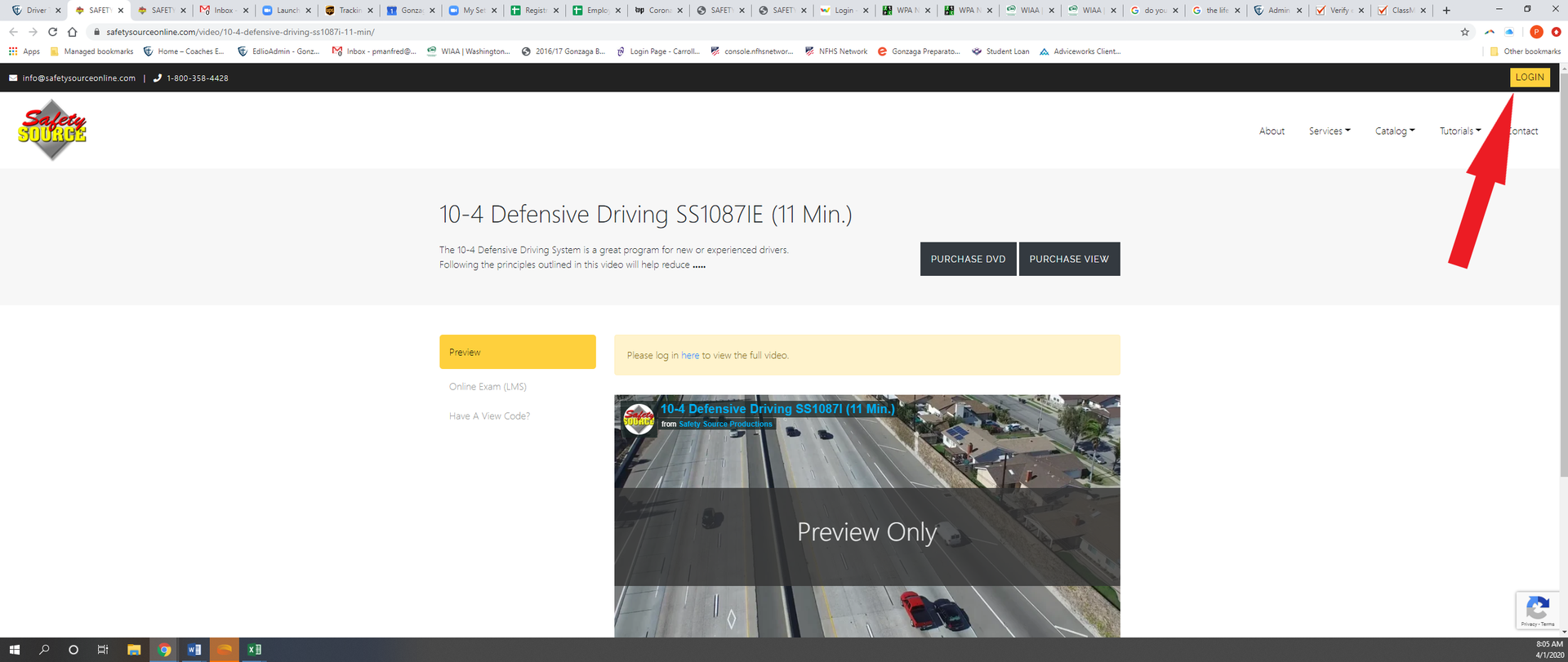
Task: Follow the 'here' log in link
Action: click(x=690, y=356)
